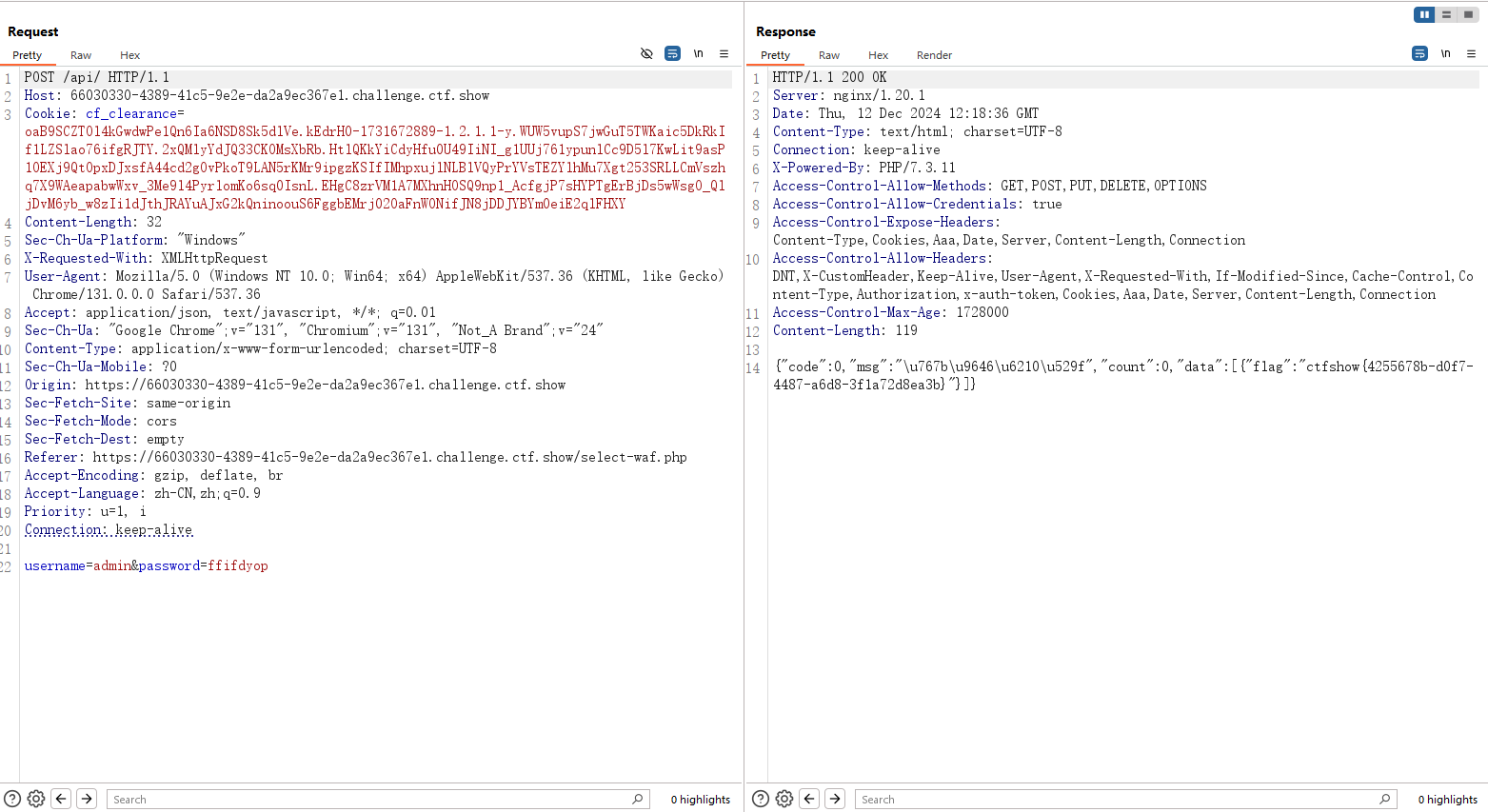Click the request 'Content-Length: 32' line
The width and height of the screenshot is (1488, 812).
tap(93, 222)
